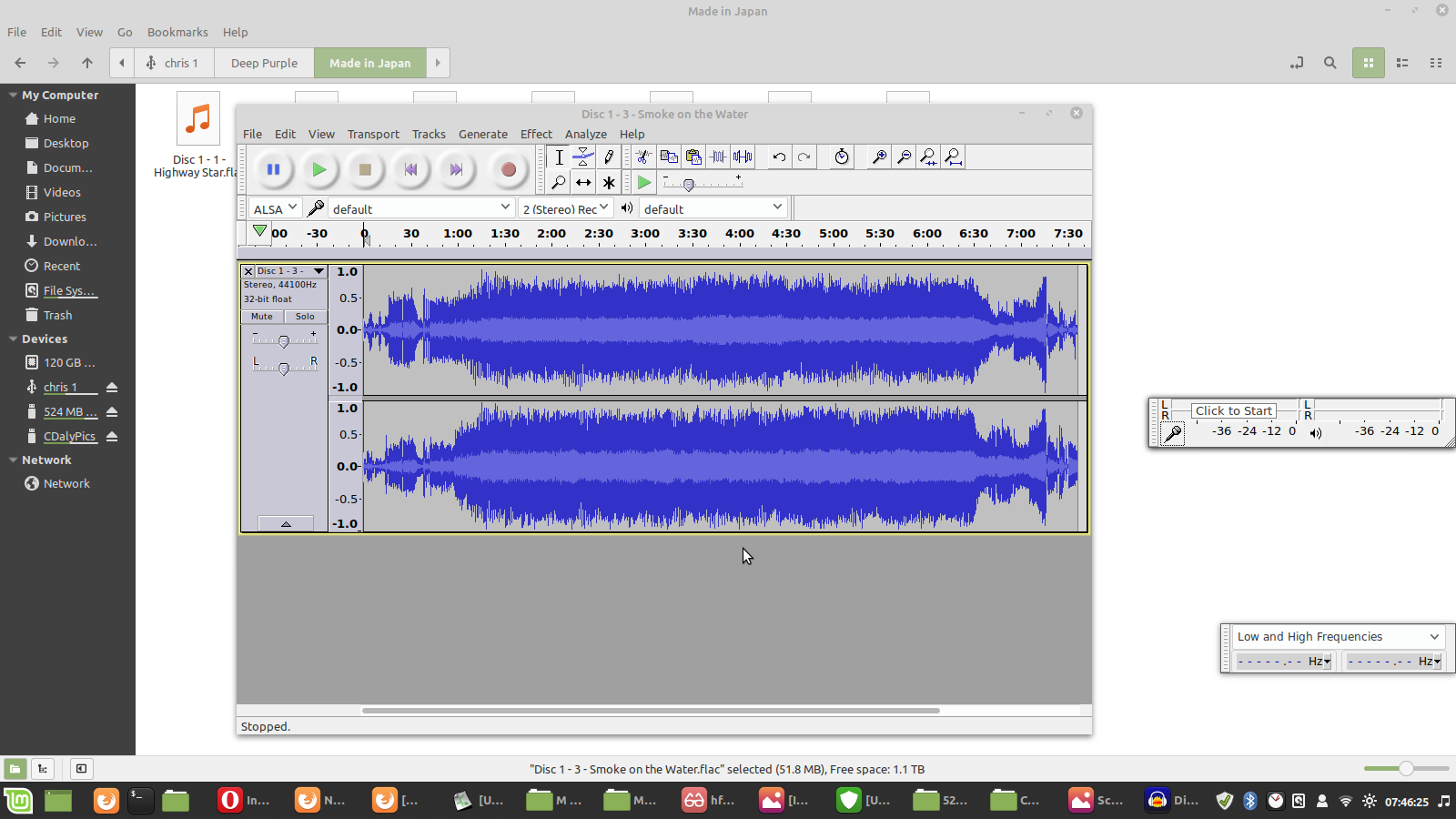Open the Sync-Lock tracks clock icon
Image resolution: width=1456 pixels, height=819 pixels.
tap(842, 157)
